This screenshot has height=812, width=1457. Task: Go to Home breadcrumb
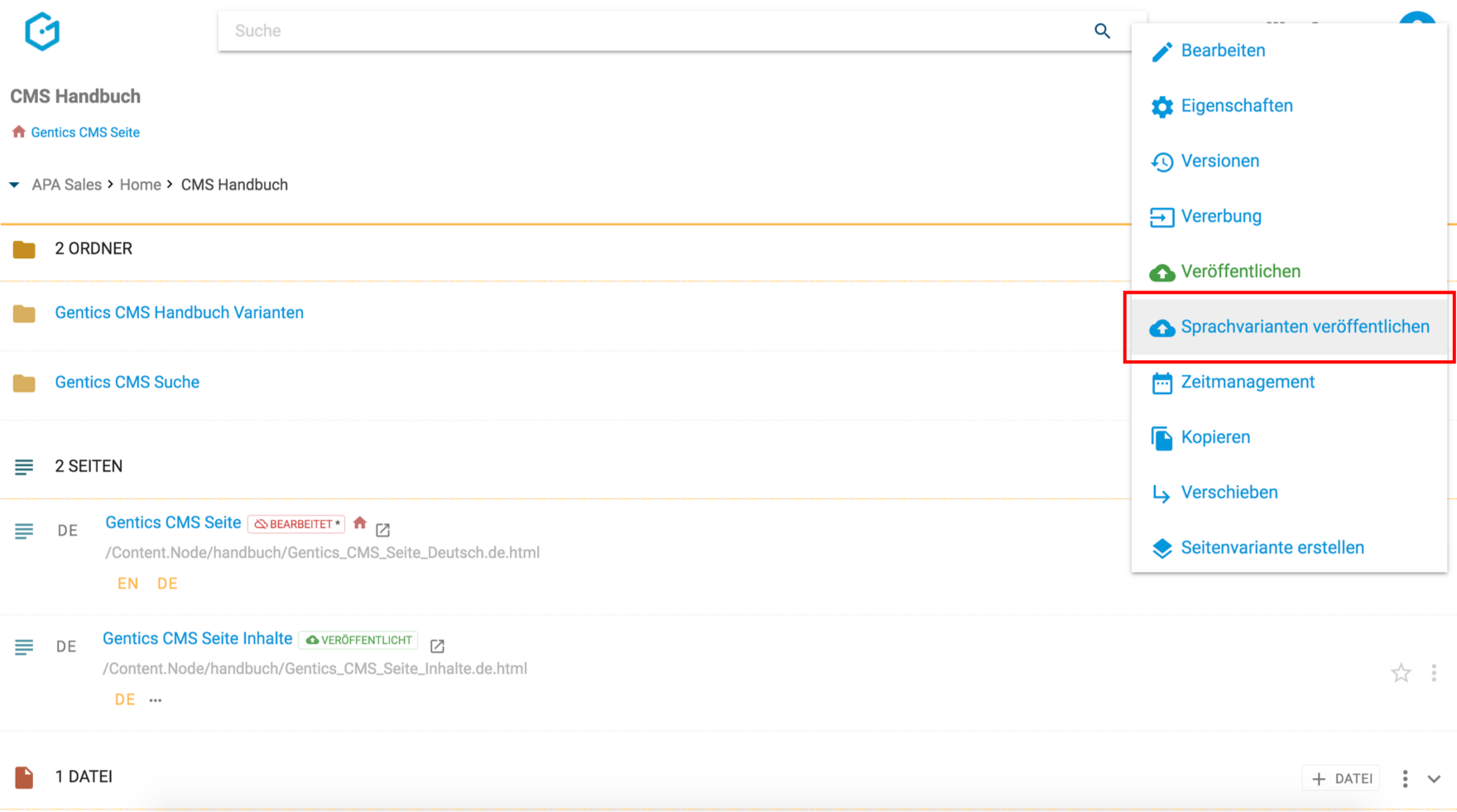[140, 185]
